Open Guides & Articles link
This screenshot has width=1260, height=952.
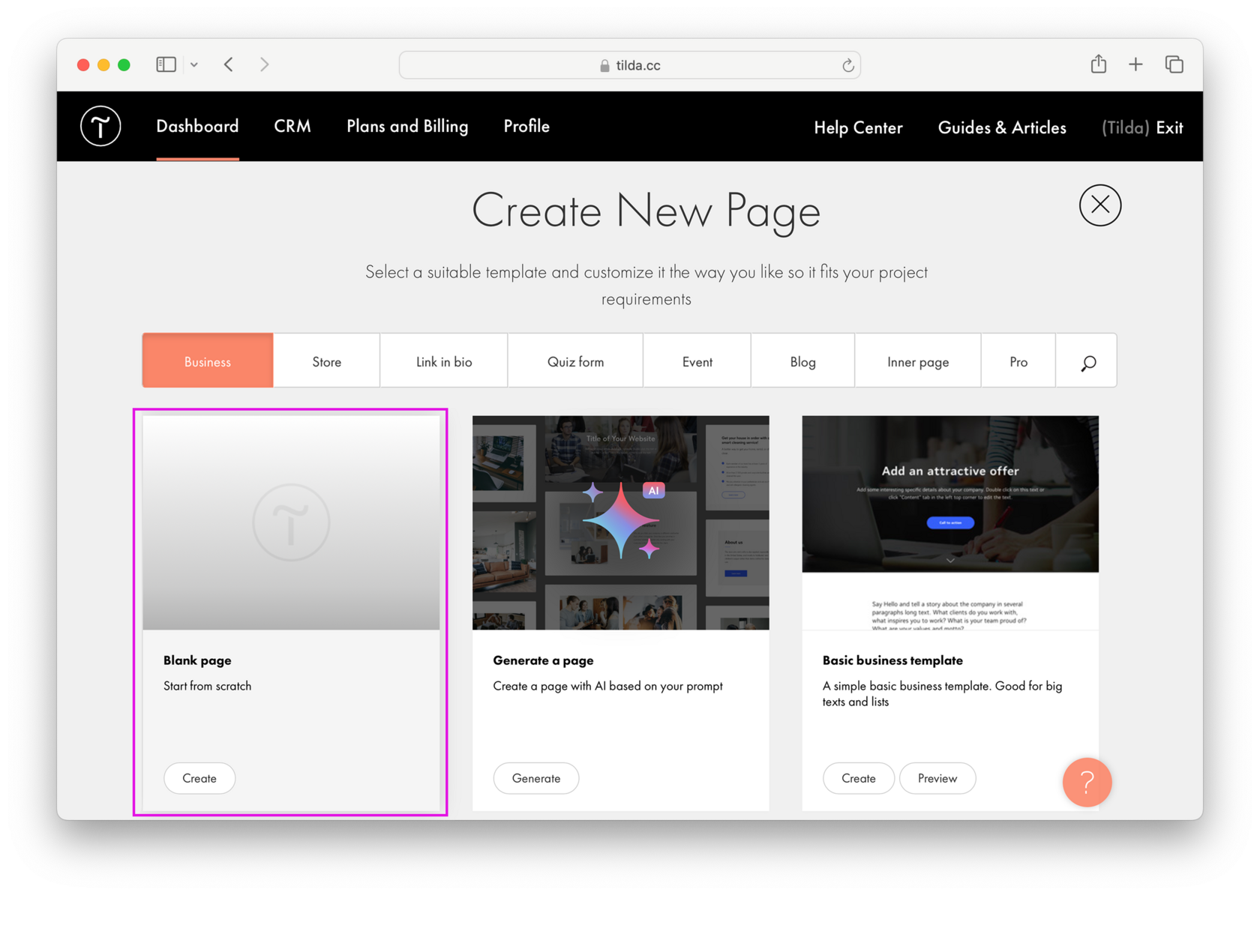[x=1002, y=127]
